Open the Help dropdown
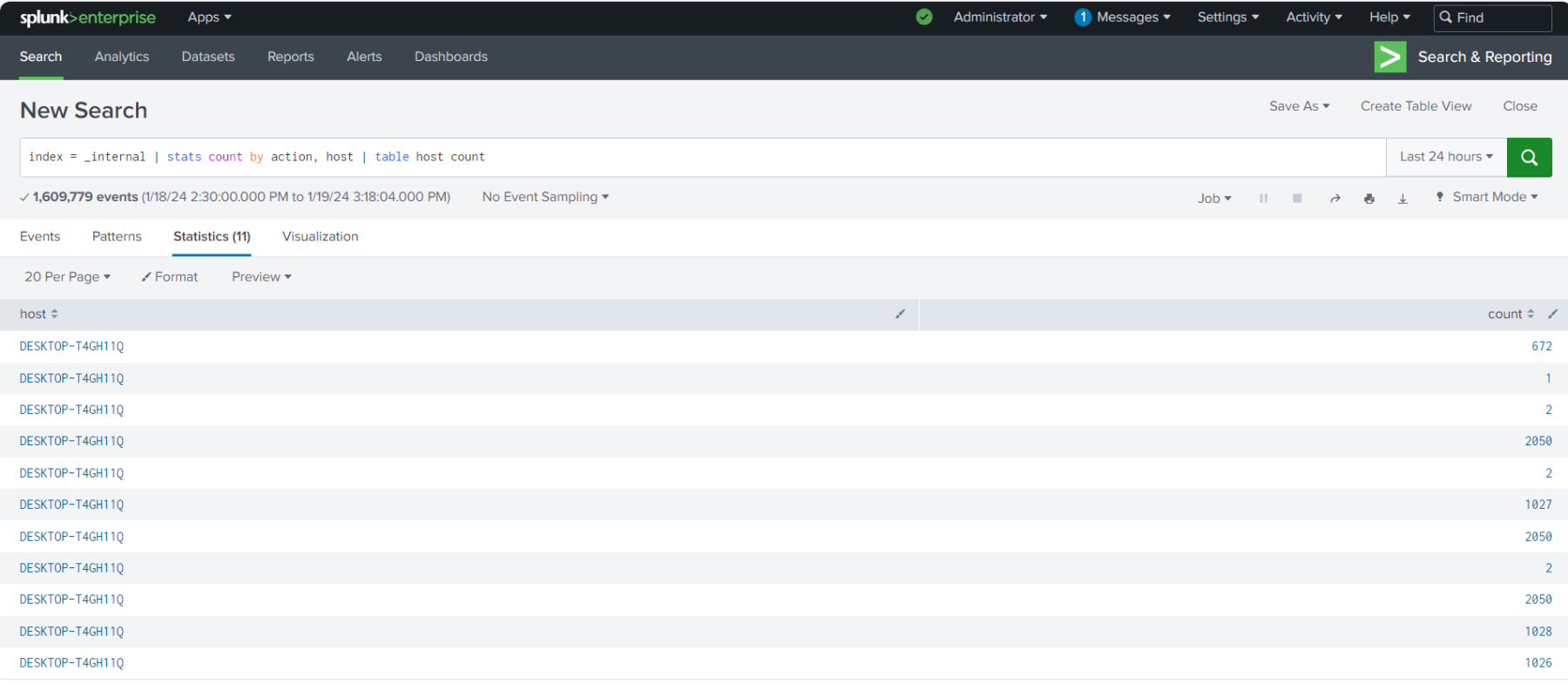This screenshot has width=1568, height=691. 1389,17
